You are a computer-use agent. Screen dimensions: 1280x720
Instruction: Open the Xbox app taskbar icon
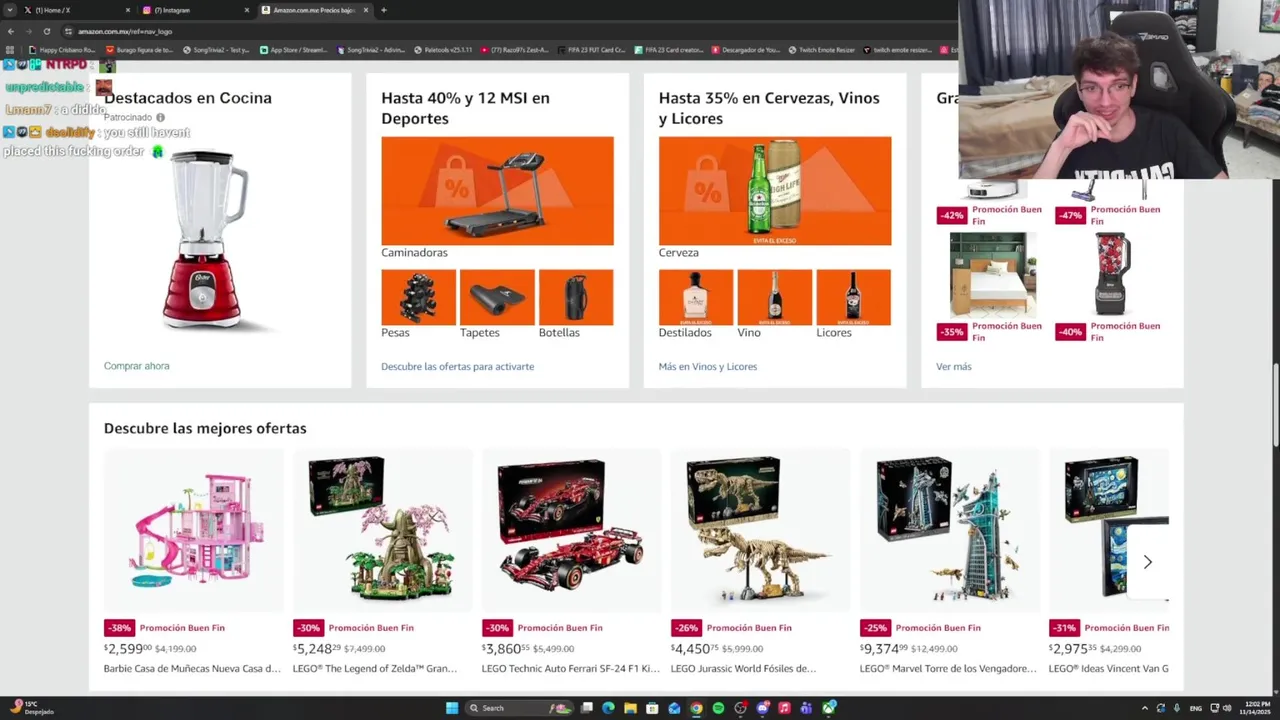pyautogui.click(x=828, y=708)
